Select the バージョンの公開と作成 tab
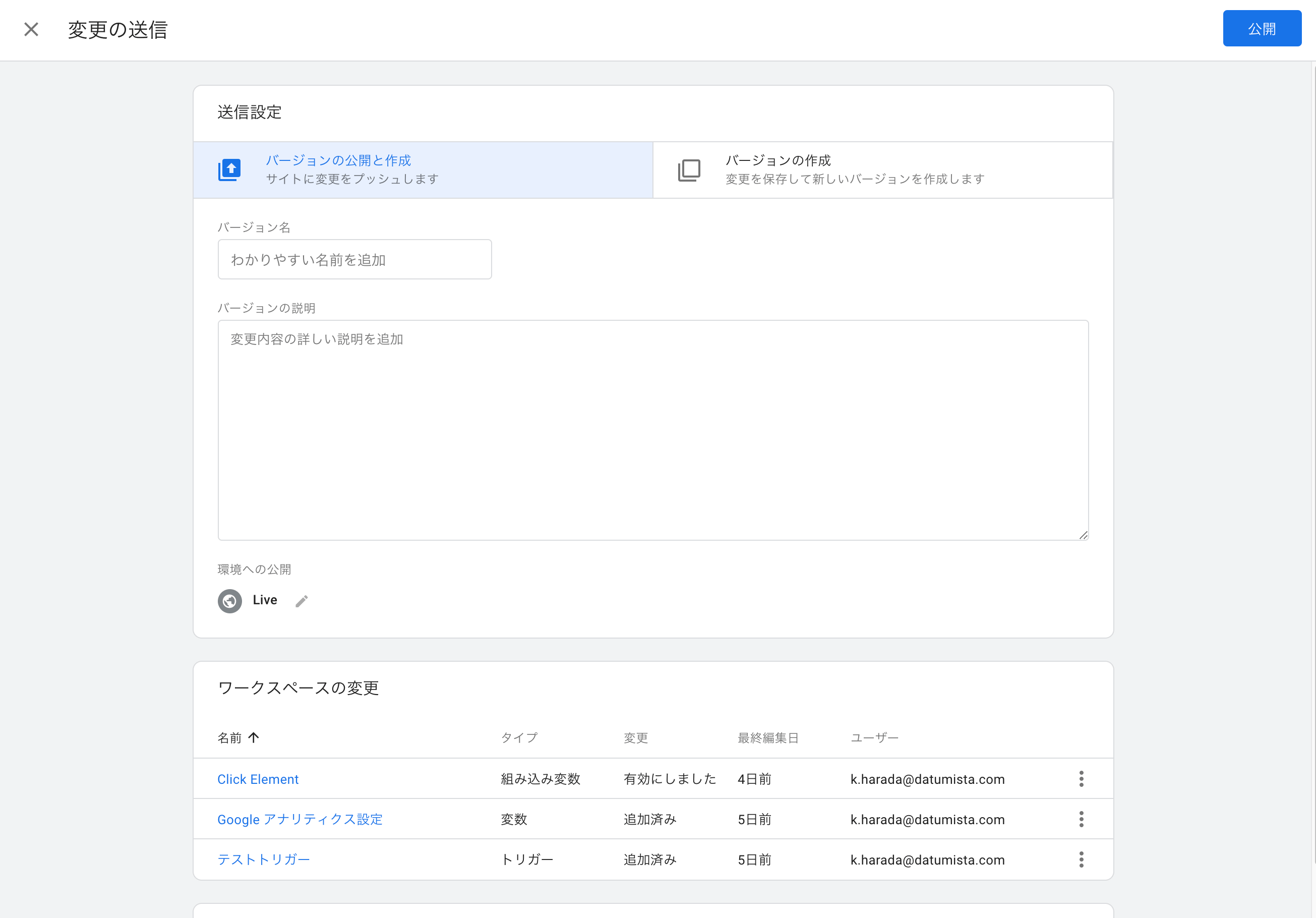The image size is (1316, 918). coord(423,169)
